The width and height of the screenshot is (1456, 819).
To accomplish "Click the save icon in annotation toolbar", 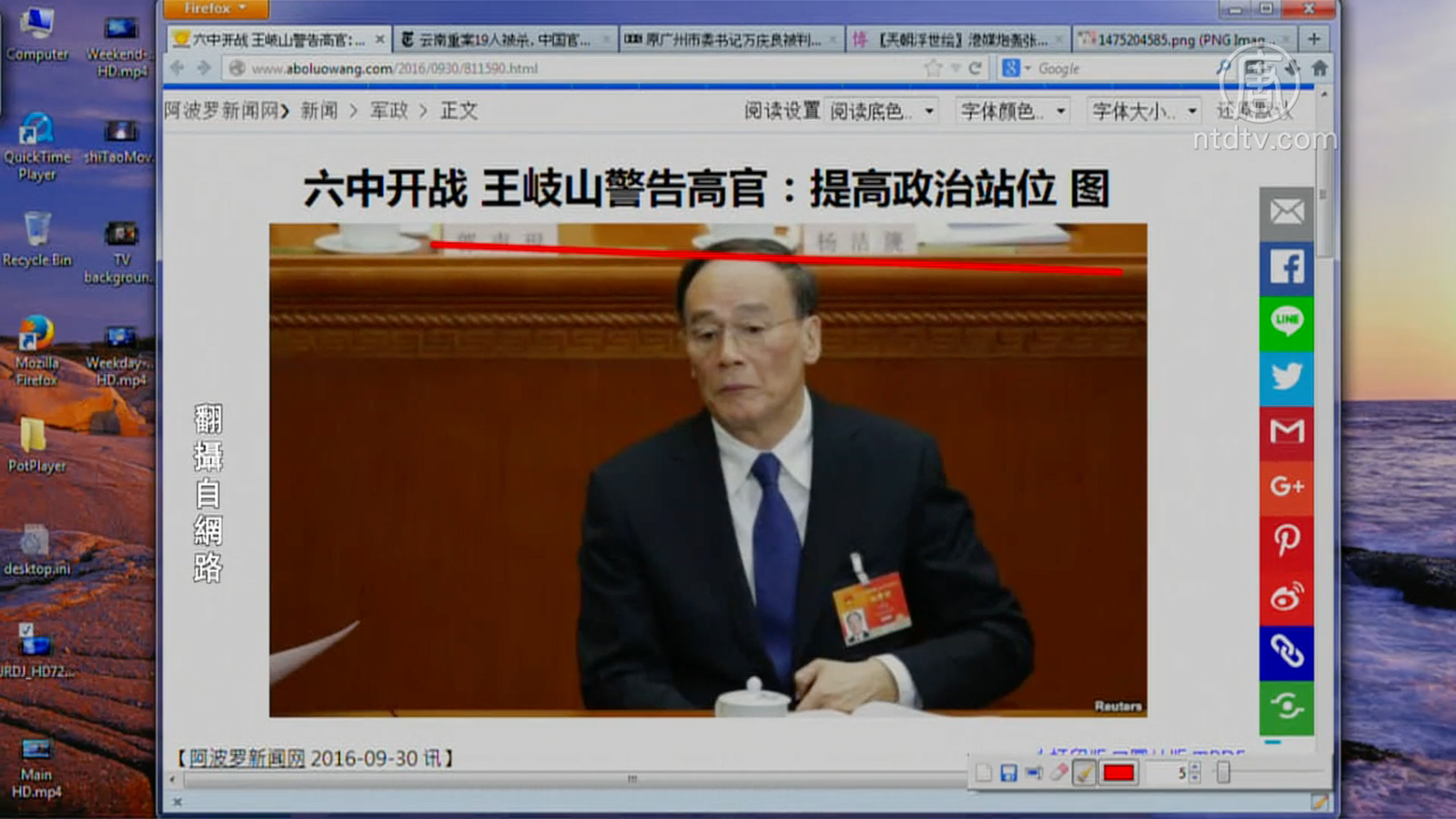I will click(1008, 773).
